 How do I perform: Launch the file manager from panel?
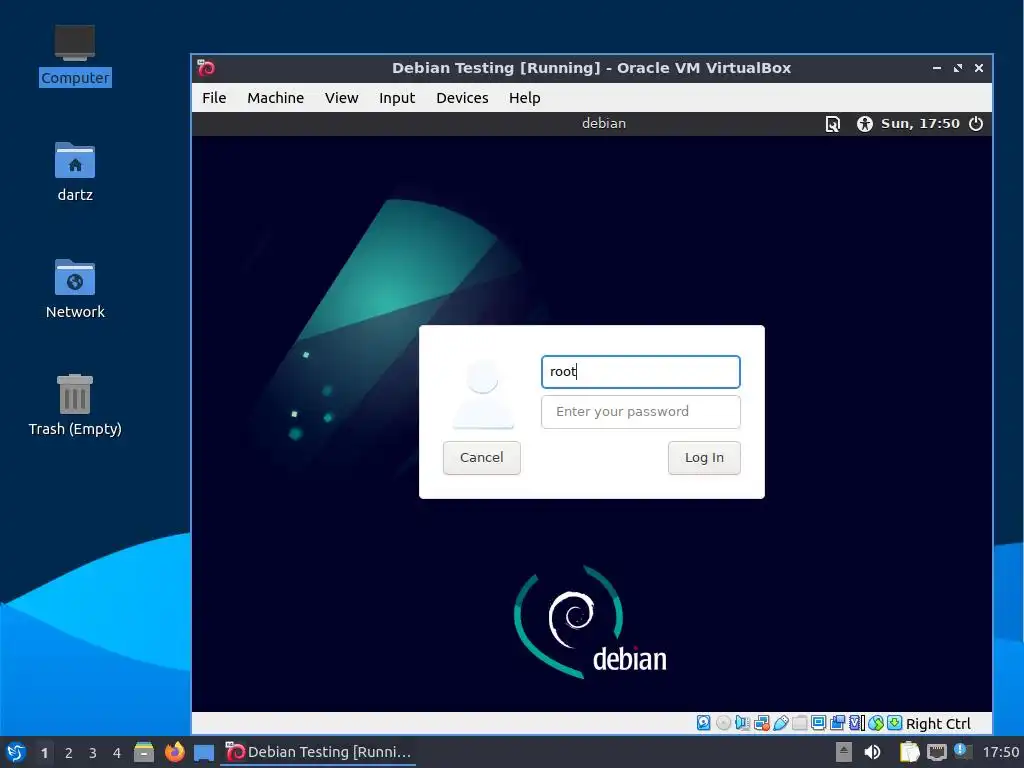pyautogui.click(x=144, y=752)
